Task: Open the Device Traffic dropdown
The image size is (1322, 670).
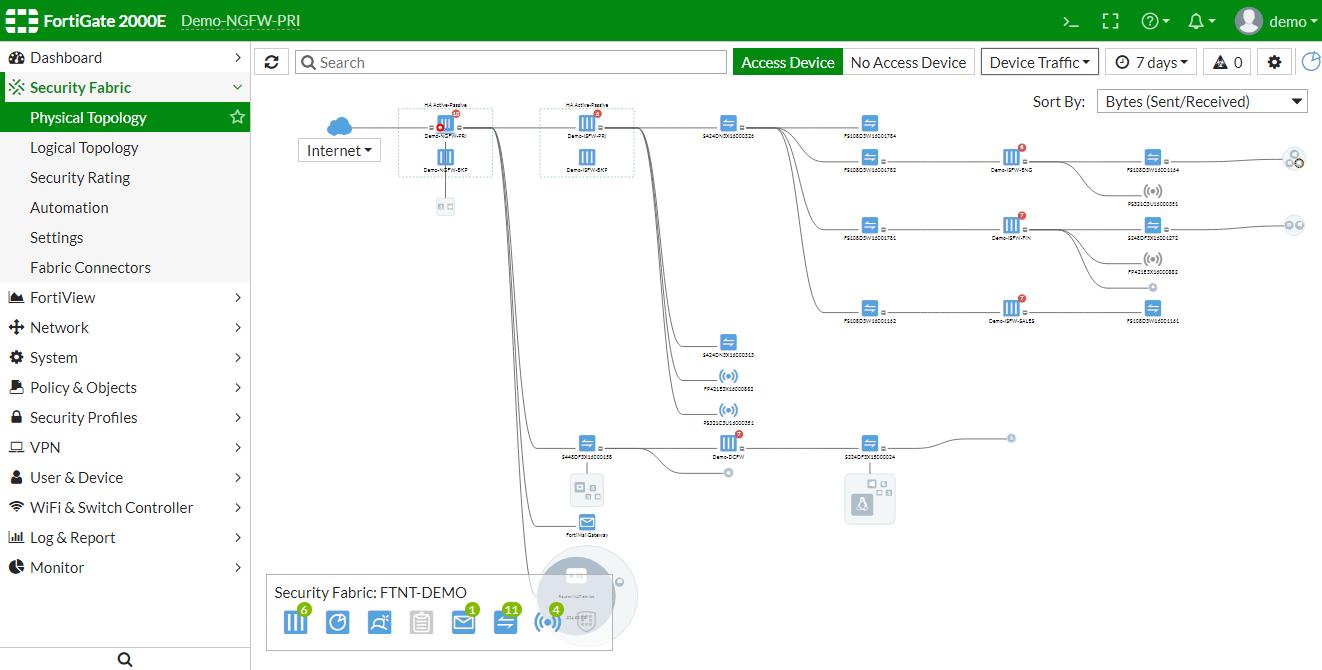Action: tap(1040, 62)
